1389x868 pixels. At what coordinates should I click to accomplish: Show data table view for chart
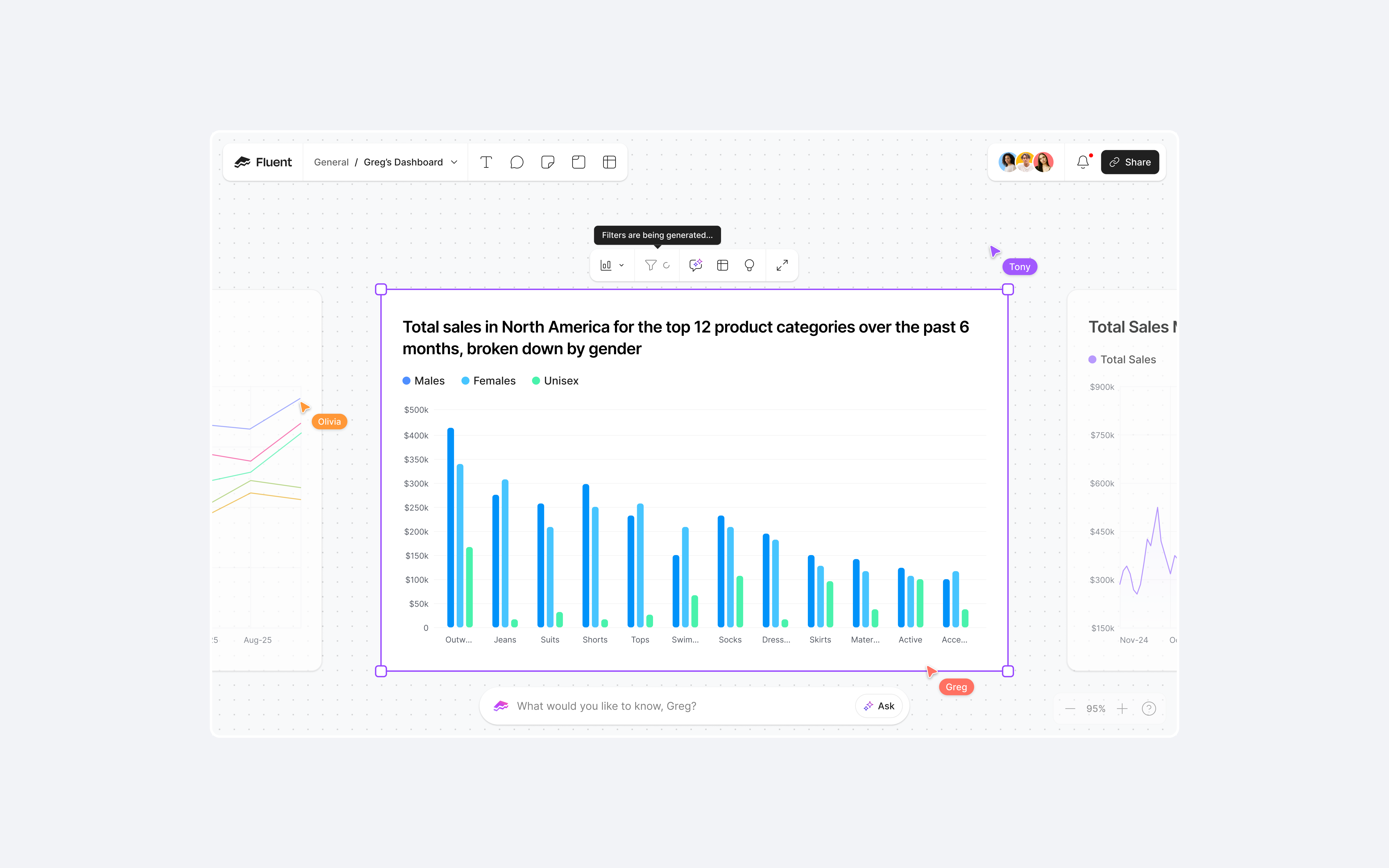coord(723,265)
